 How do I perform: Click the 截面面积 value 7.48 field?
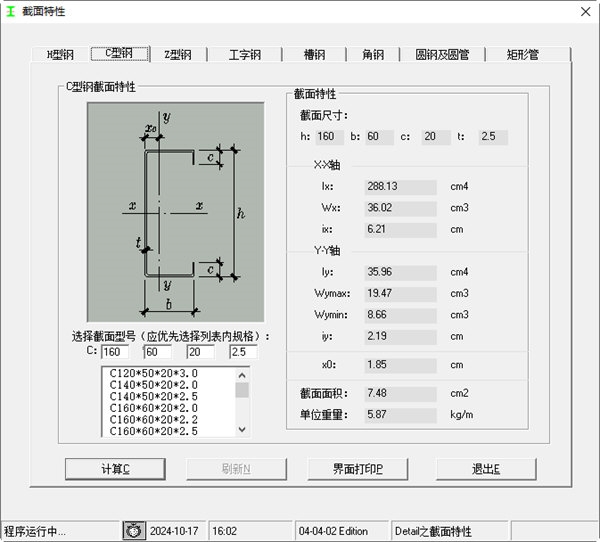tap(400, 393)
